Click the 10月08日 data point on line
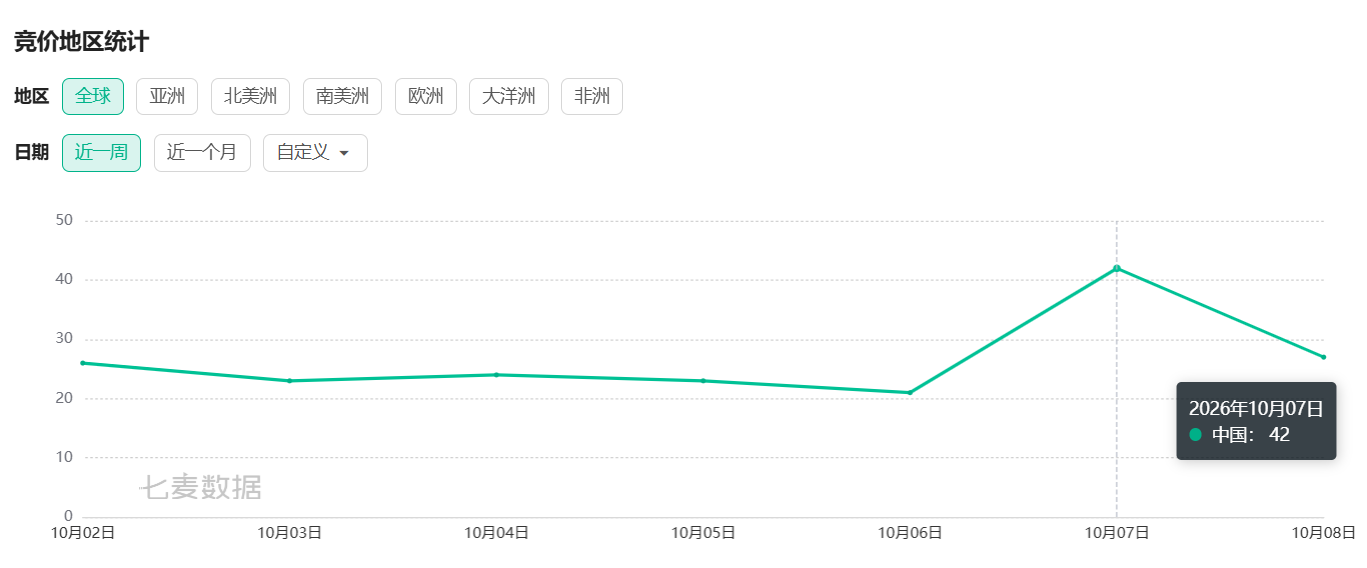The height and width of the screenshot is (568, 1367). tap(1323, 357)
